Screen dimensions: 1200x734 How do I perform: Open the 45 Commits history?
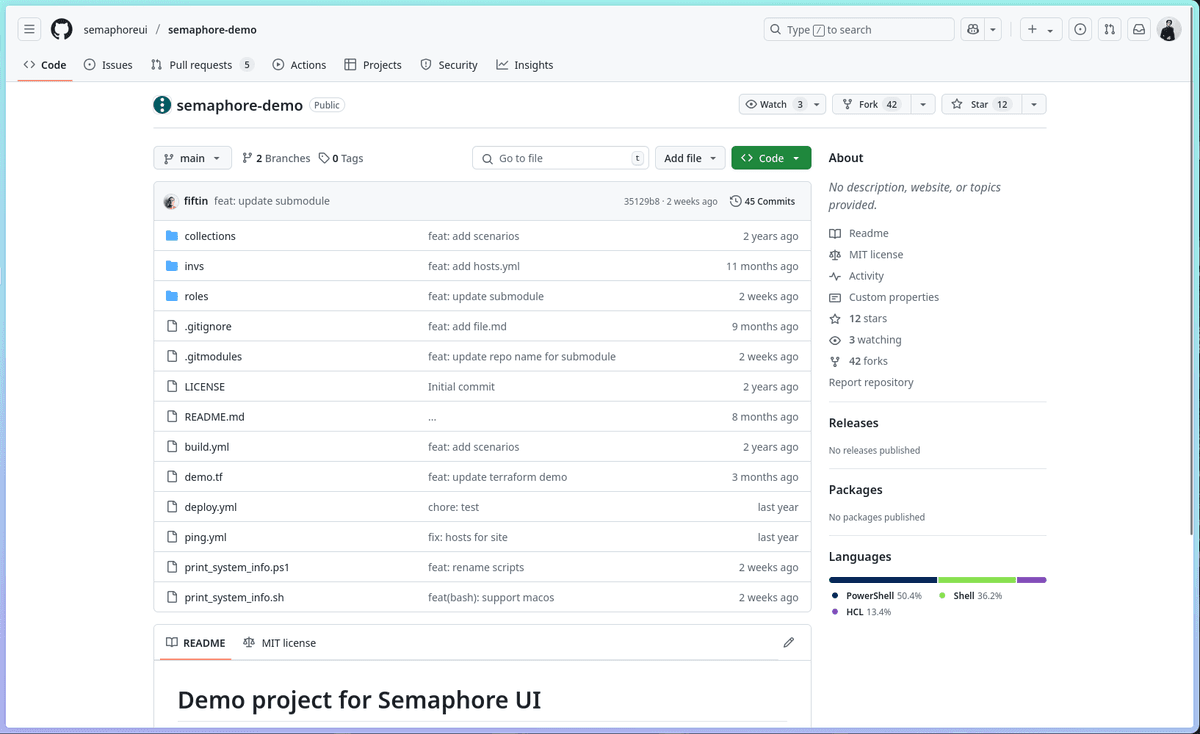click(763, 201)
